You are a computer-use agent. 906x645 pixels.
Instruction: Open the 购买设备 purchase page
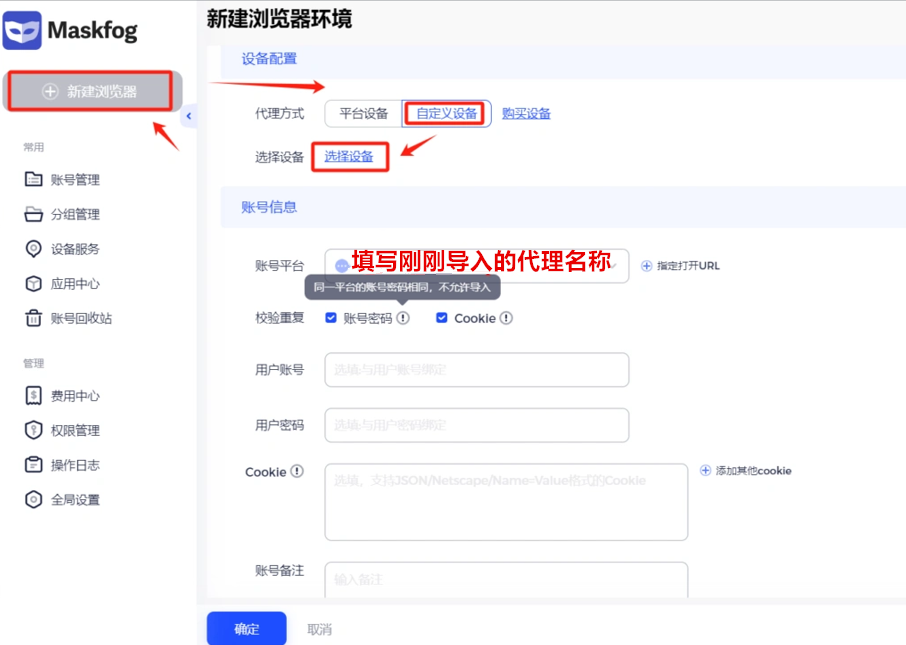[527, 113]
